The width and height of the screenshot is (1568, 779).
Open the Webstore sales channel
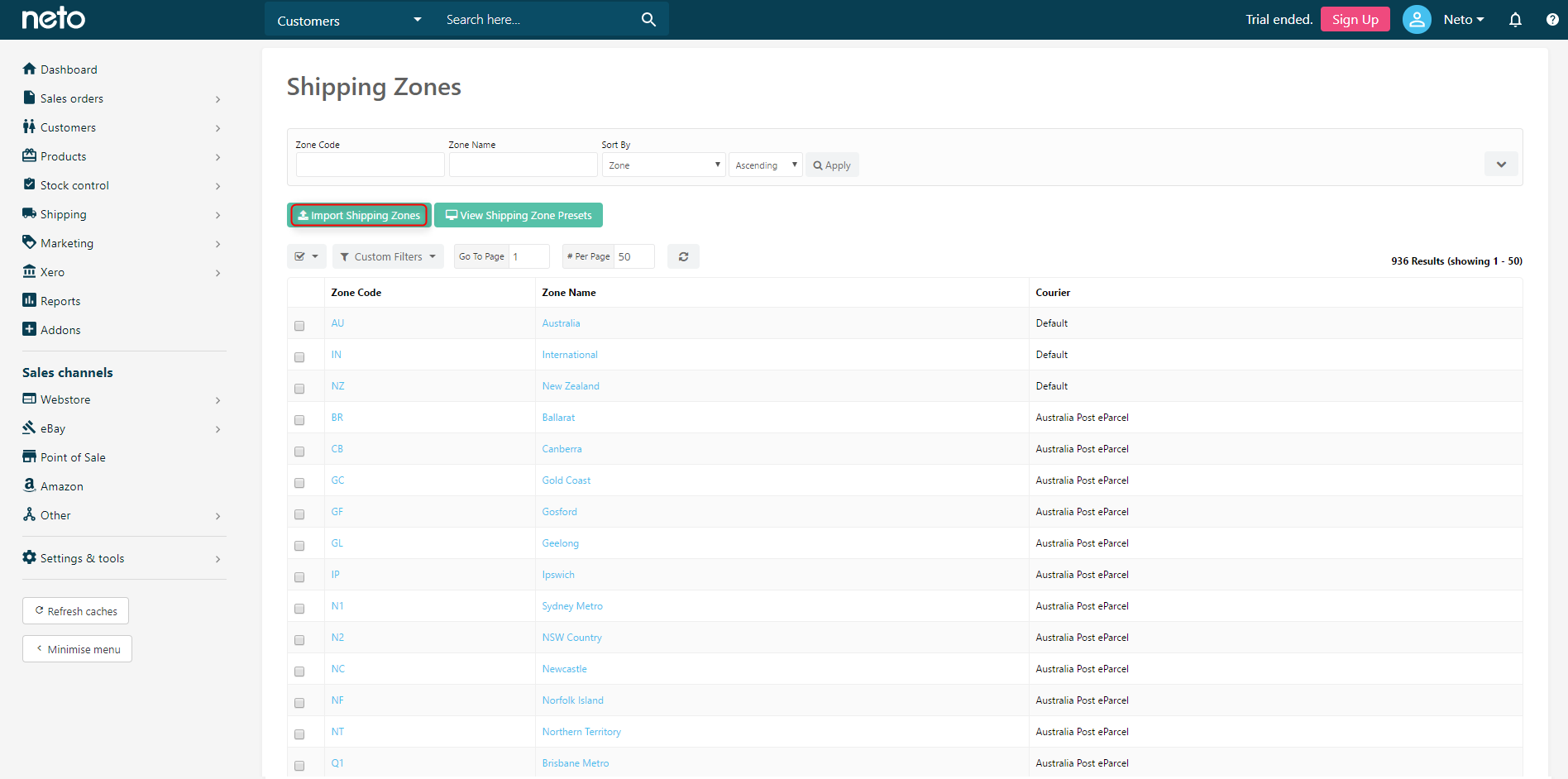point(65,399)
